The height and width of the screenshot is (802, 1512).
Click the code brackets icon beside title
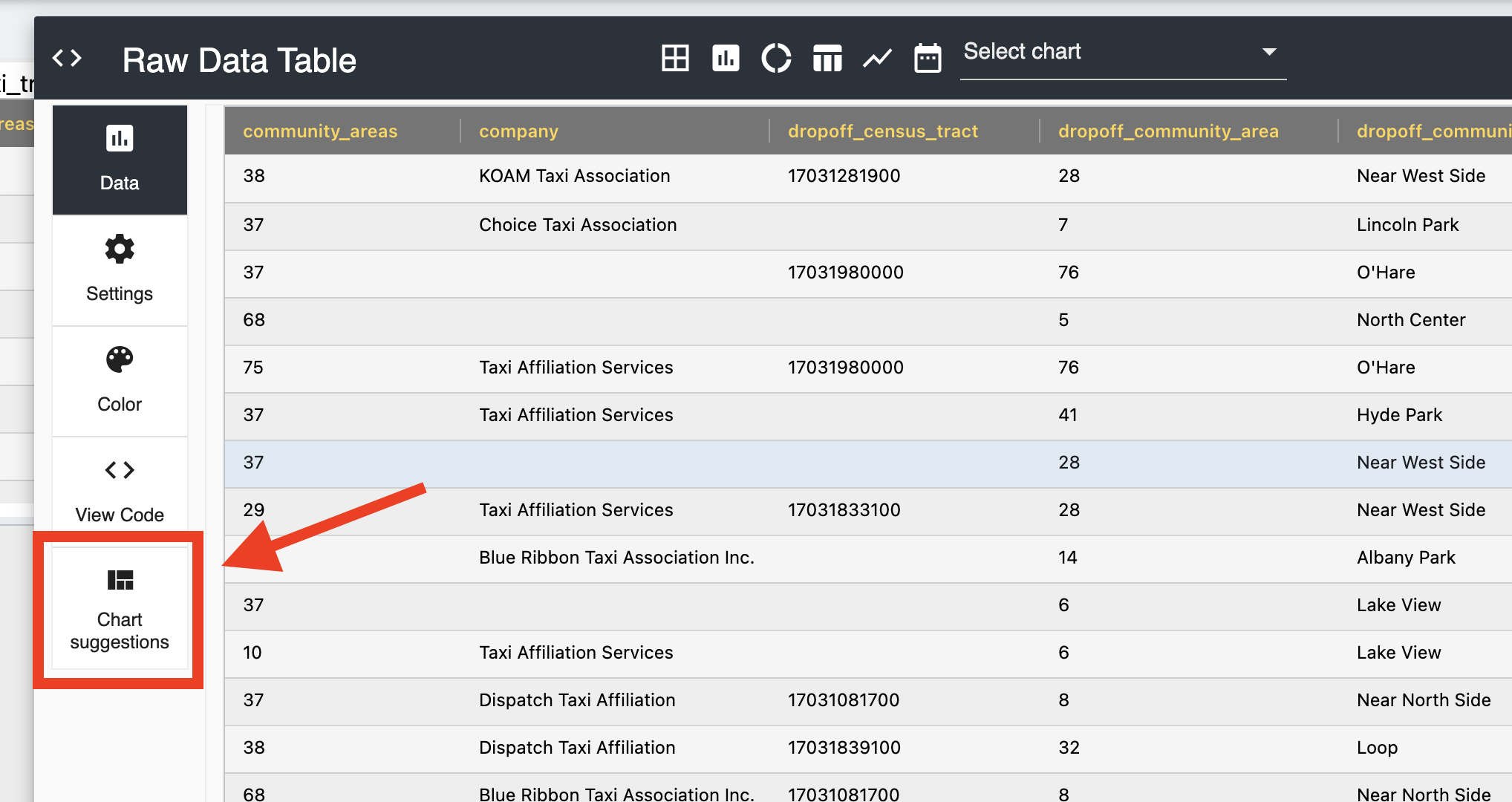tap(67, 58)
